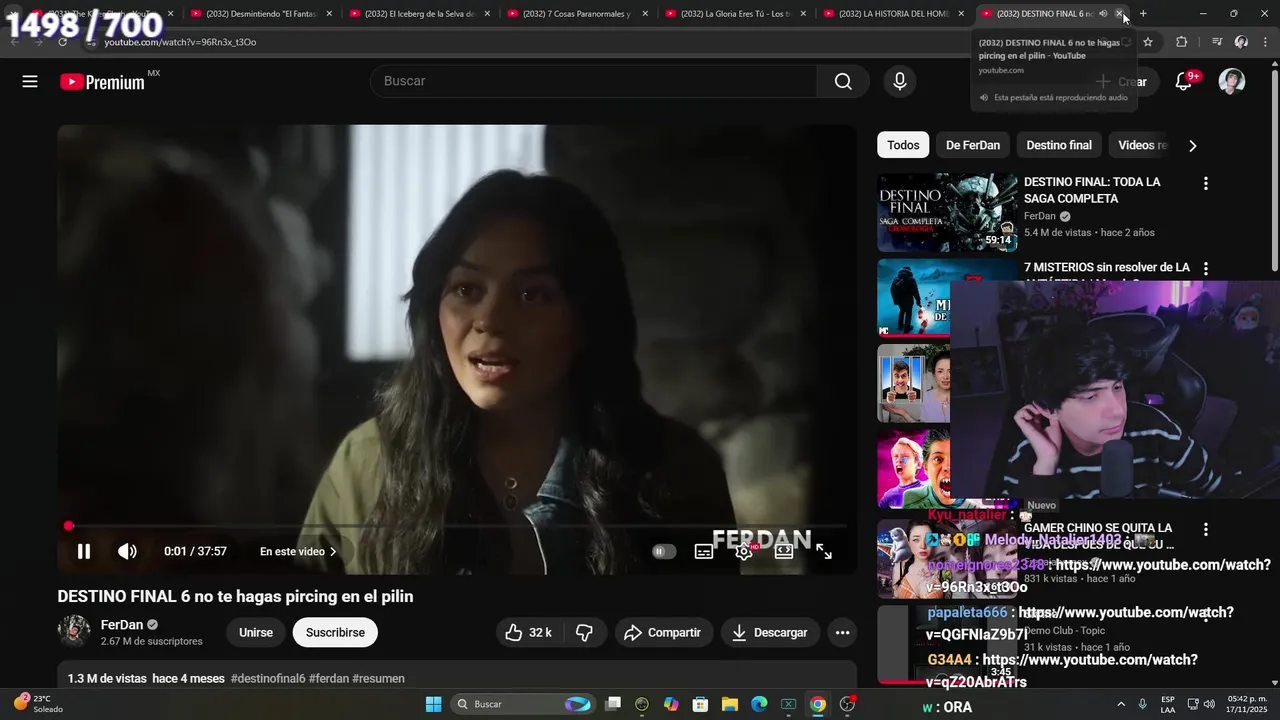
Task: Open player settings gear
Action: [x=744, y=551]
